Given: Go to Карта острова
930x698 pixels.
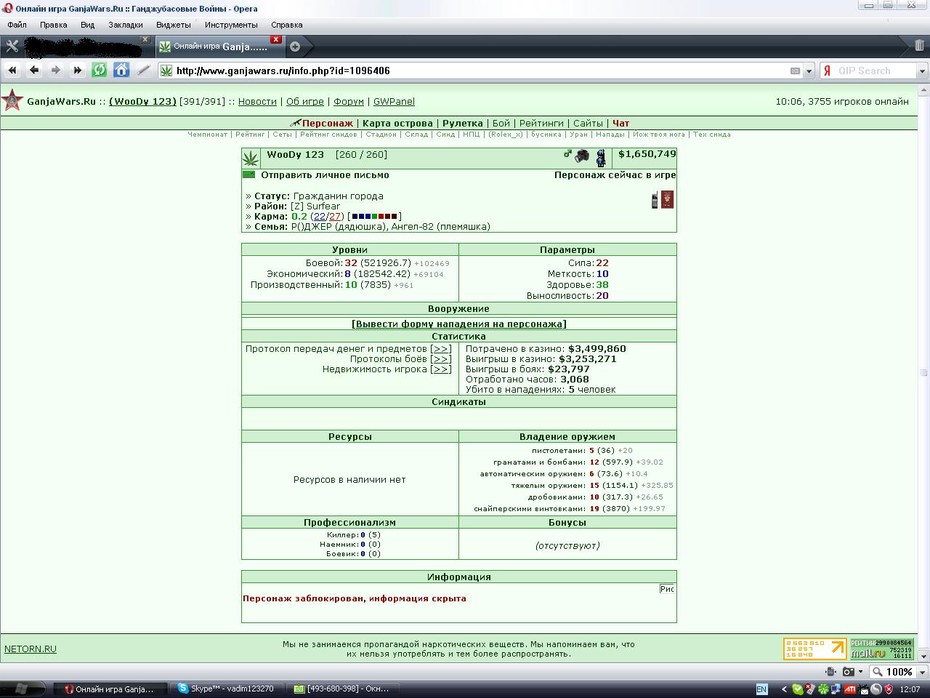Looking at the screenshot, I should click(397, 123).
